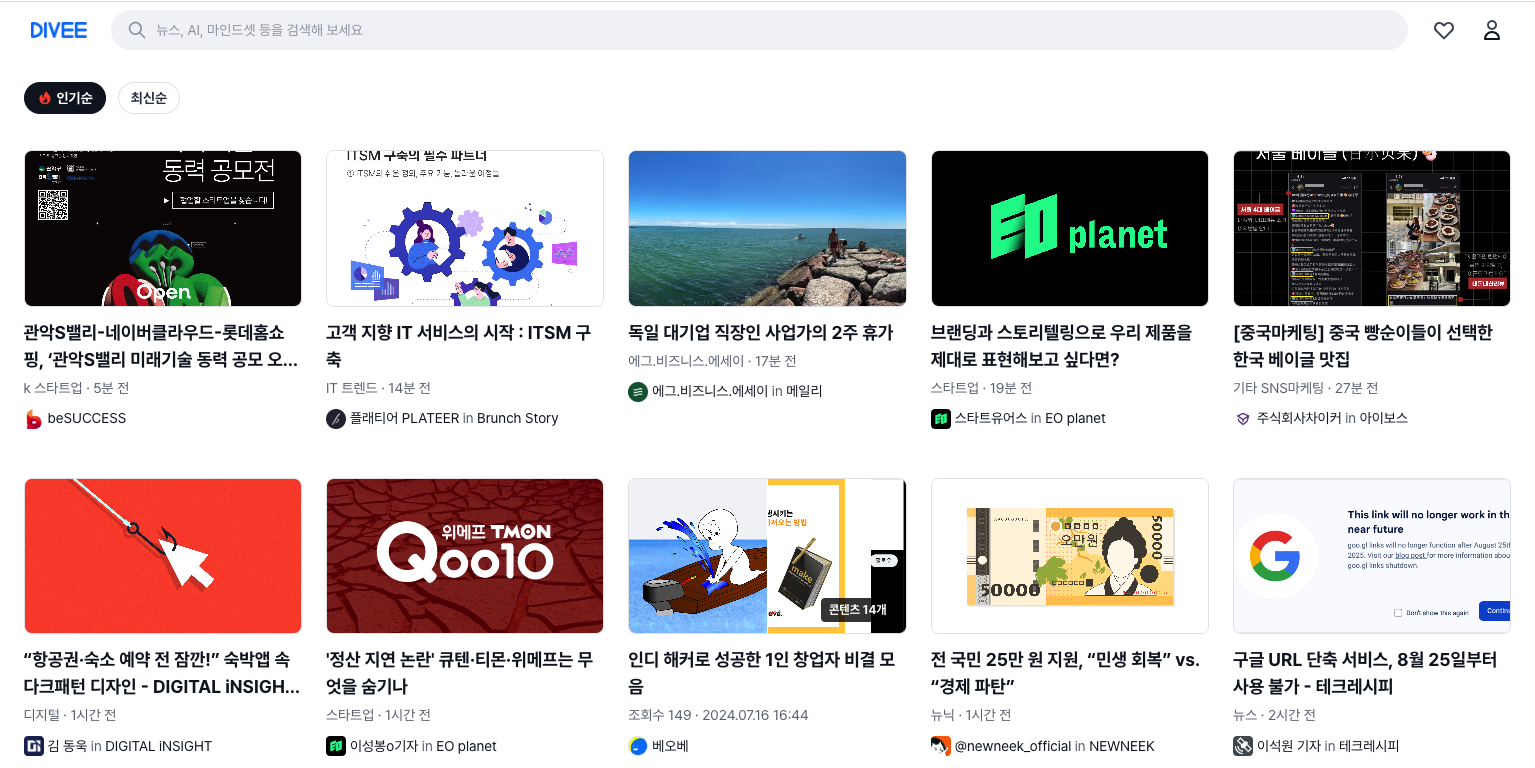Click the 콘텐츠 14개 badge
The width and height of the screenshot is (1535, 768).
pos(857,610)
